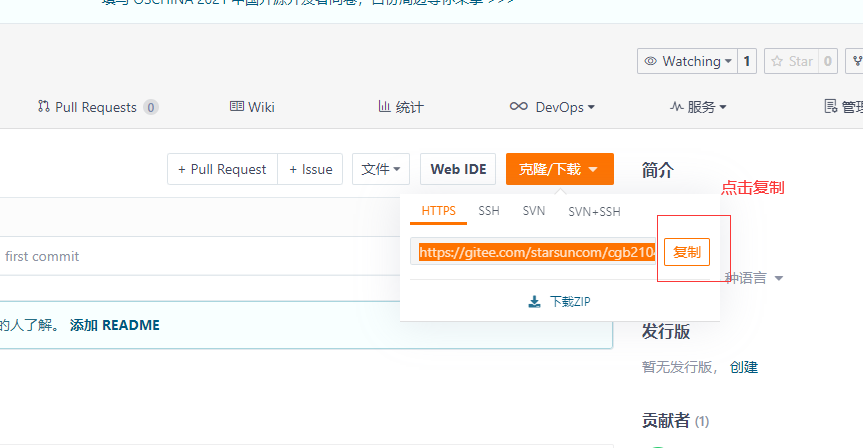Open the 贡献者 contributors heading

pyautogui.click(x=675, y=421)
